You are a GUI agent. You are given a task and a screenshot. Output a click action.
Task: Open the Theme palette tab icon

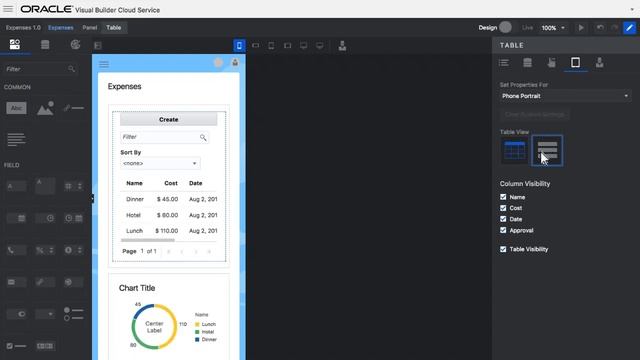click(75, 44)
